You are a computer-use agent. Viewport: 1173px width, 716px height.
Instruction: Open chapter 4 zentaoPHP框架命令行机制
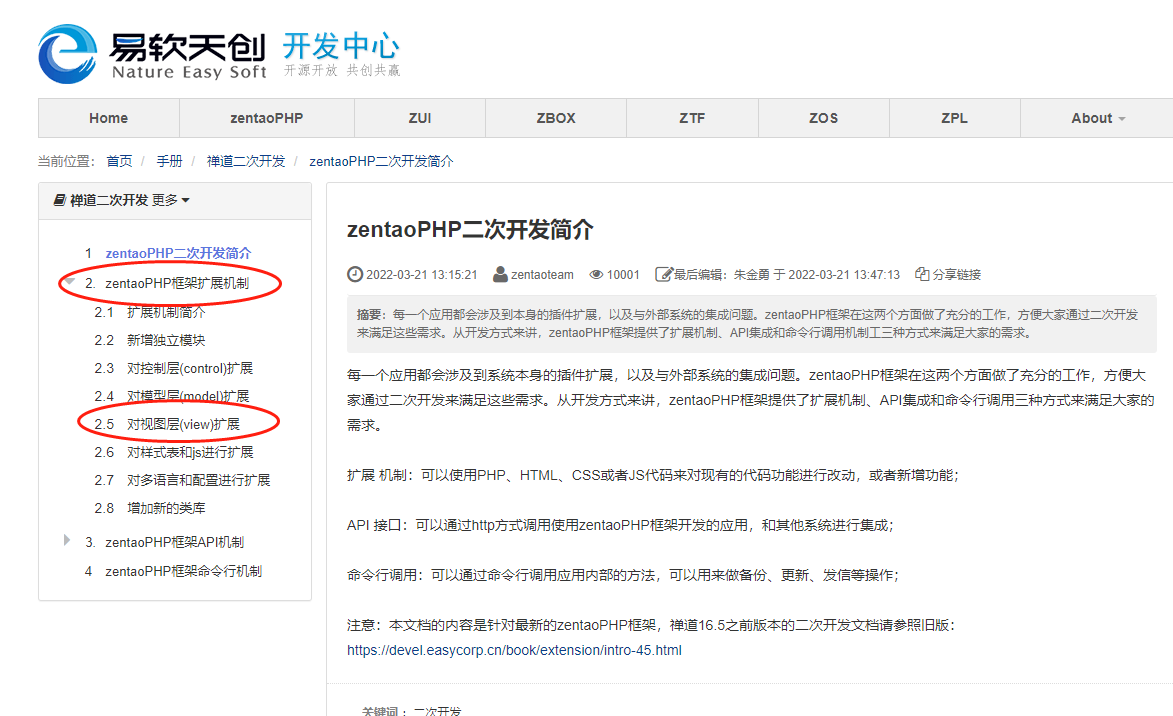point(183,571)
